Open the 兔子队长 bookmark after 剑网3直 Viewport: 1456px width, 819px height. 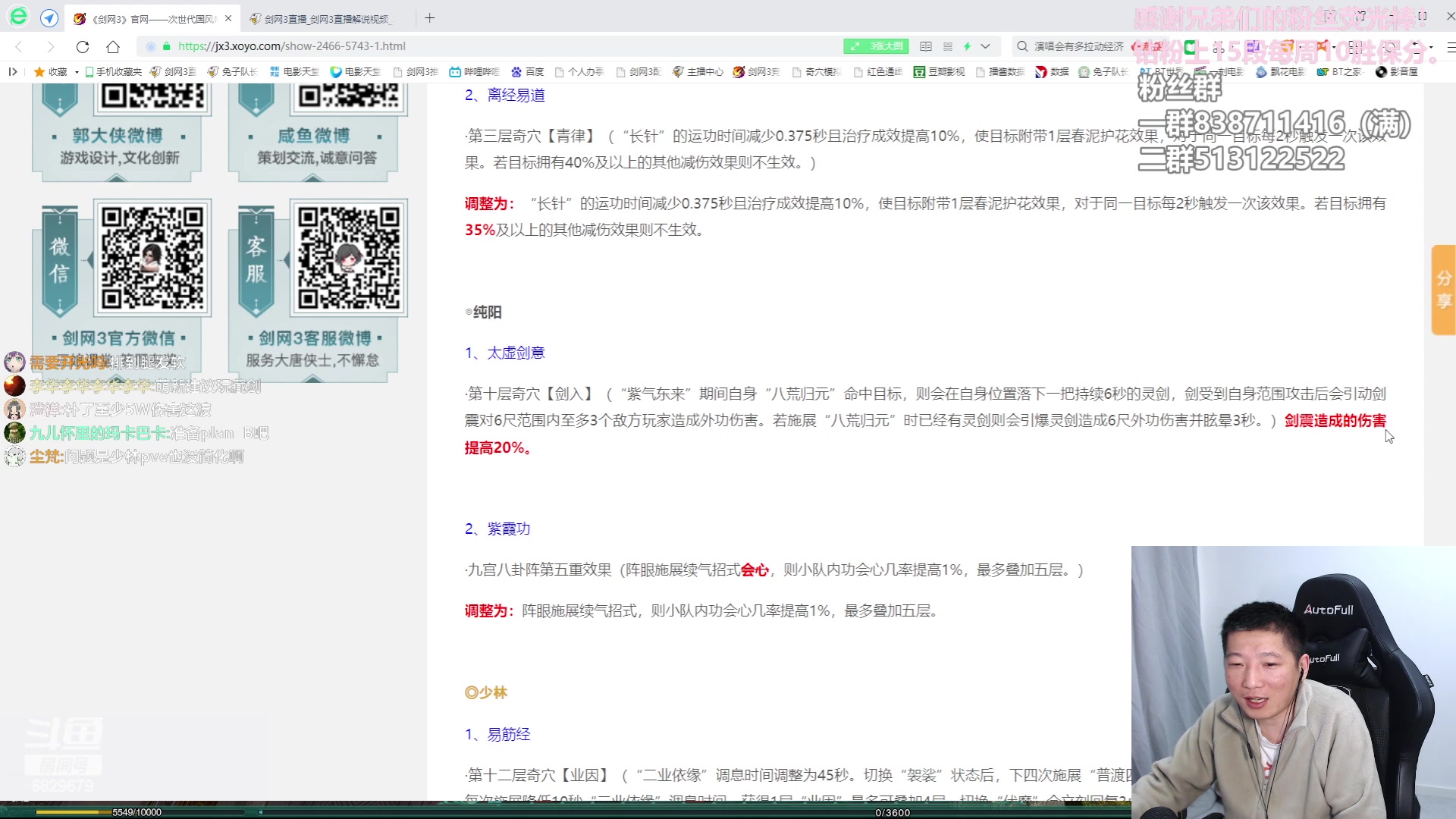click(233, 72)
